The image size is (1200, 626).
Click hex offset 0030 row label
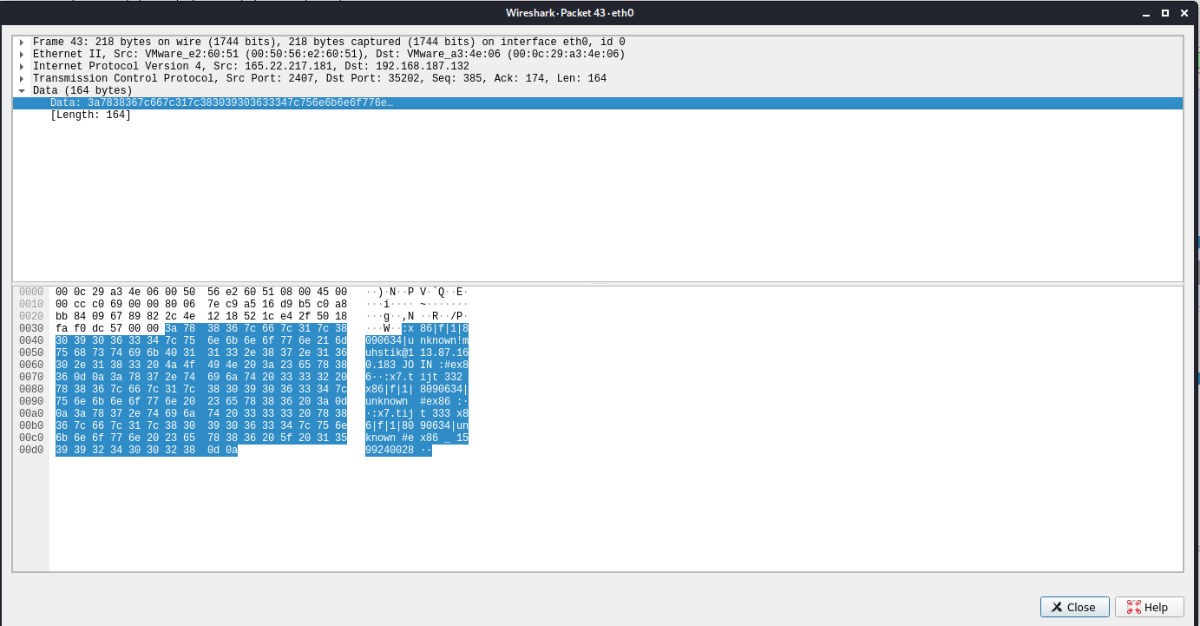(31, 328)
